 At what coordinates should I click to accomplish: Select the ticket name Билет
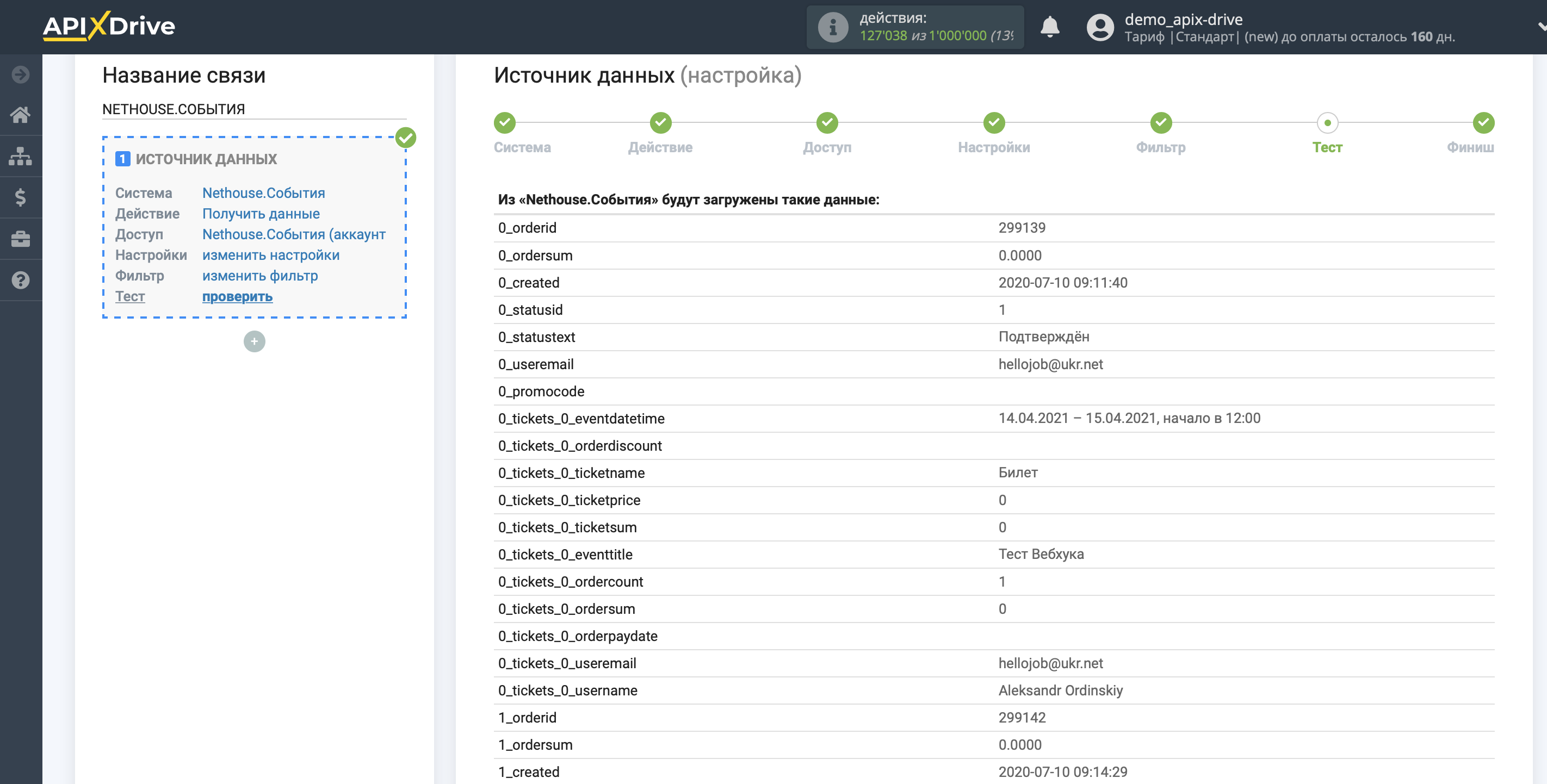click(x=1018, y=473)
